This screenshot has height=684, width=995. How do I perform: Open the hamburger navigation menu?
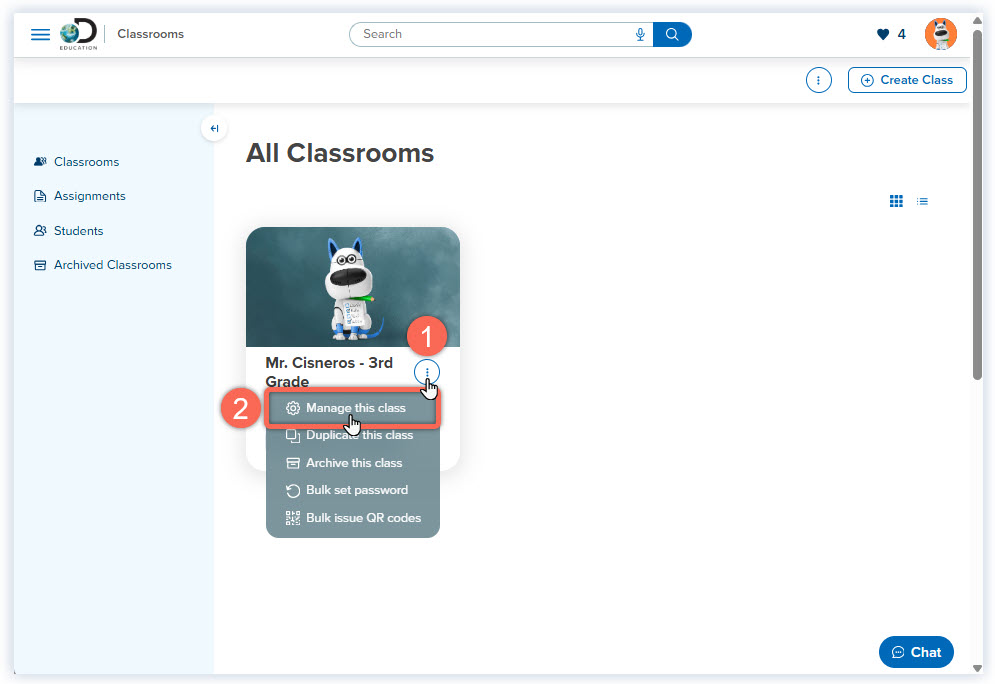click(x=40, y=33)
